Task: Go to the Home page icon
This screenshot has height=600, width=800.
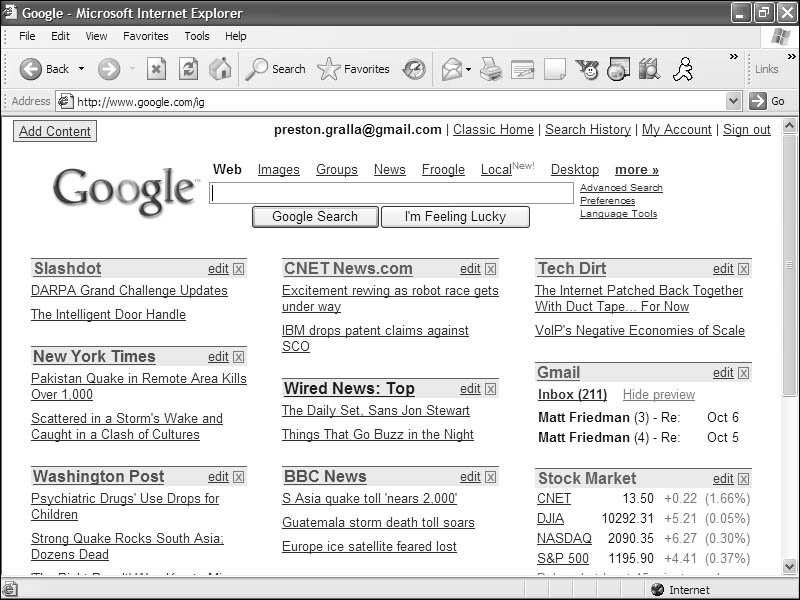Action: click(x=220, y=69)
